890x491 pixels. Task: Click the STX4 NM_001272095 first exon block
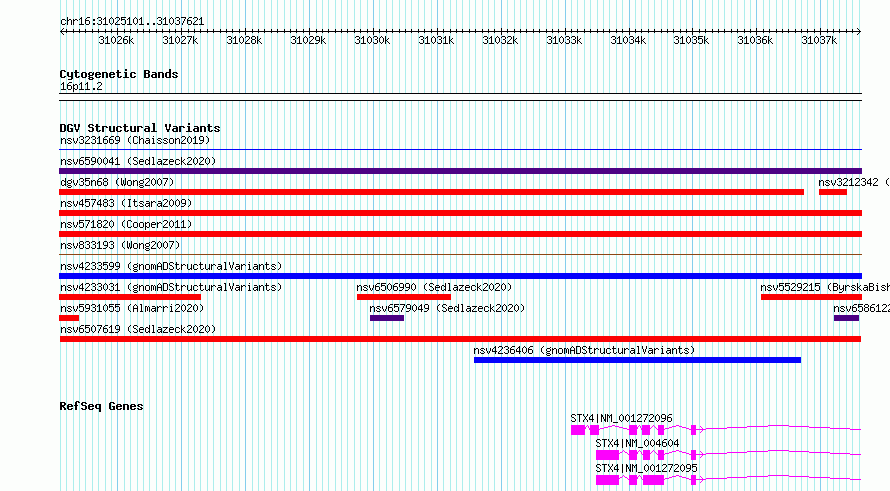point(607,480)
